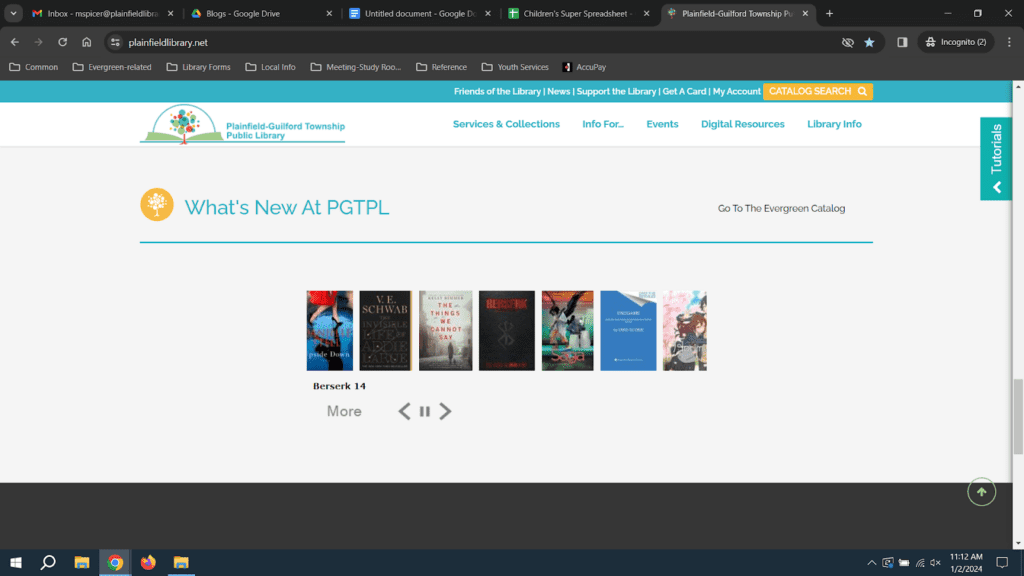Open the Library Forms bookmarks folder
This screenshot has height=576, width=1024.
pos(199,67)
